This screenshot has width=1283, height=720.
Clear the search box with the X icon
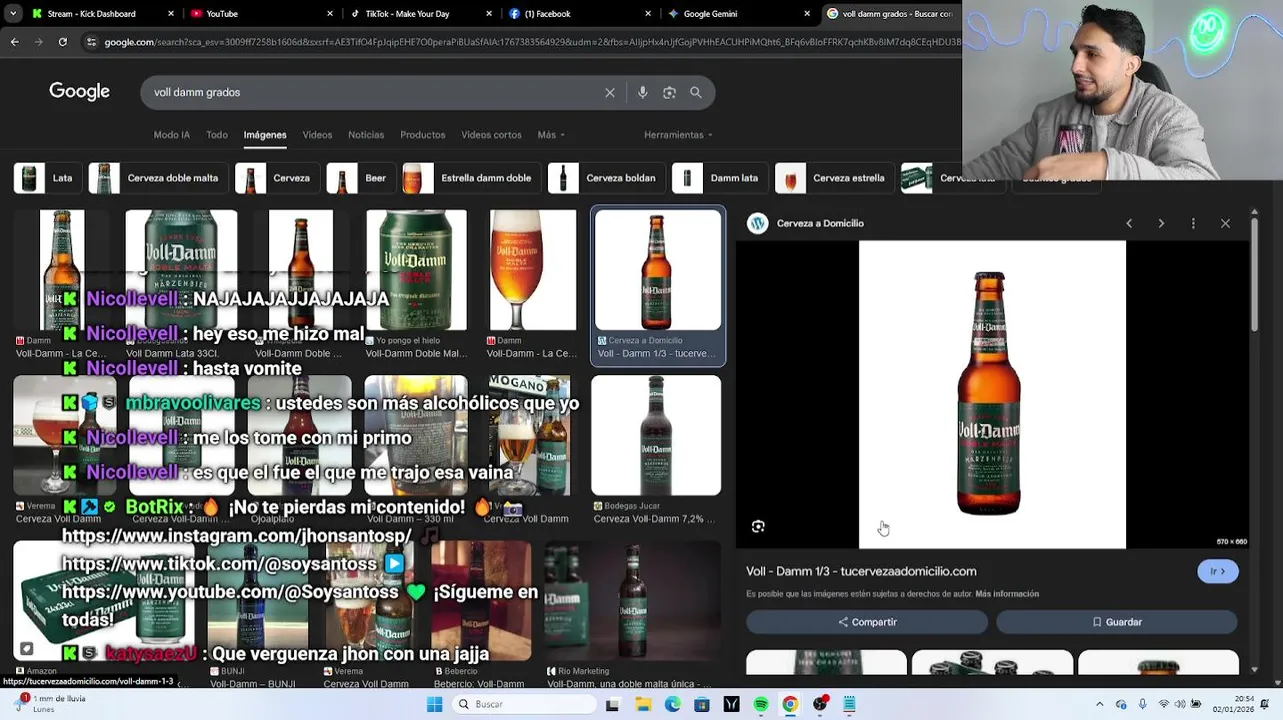tap(610, 92)
